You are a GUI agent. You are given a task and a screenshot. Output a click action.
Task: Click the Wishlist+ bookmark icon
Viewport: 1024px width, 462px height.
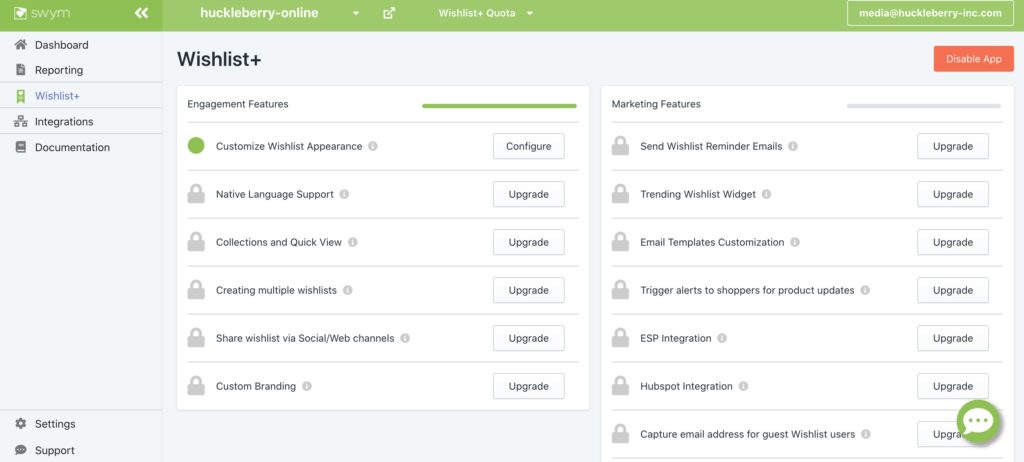(21, 96)
